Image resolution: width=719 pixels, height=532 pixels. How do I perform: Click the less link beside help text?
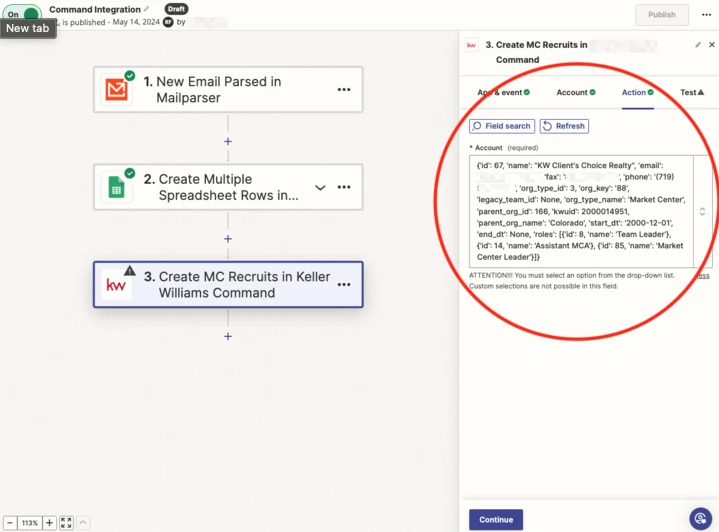[703, 276]
